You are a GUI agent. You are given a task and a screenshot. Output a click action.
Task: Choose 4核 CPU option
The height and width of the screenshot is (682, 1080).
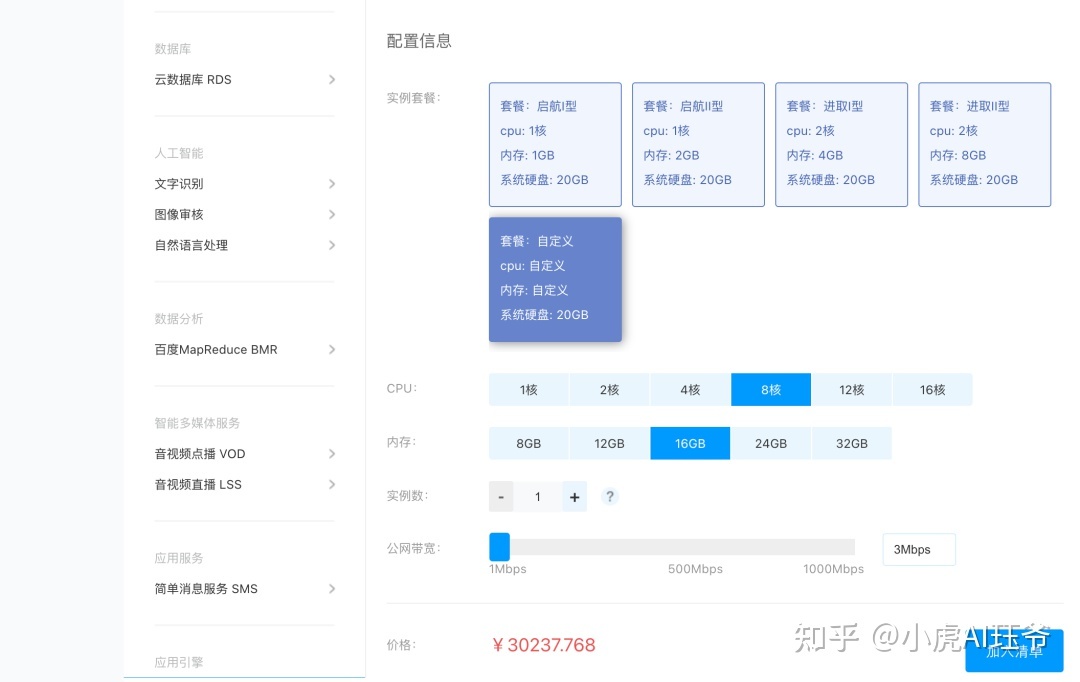point(690,390)
